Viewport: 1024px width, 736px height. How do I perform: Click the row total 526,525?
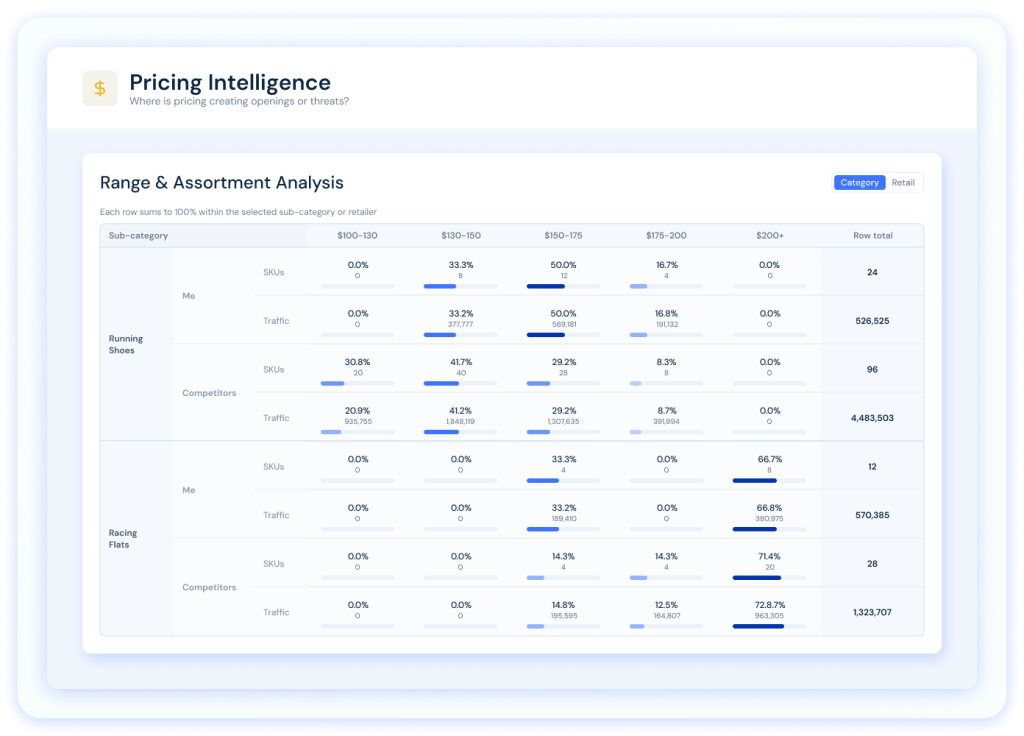pyautogui.click(x=872, y=321)
